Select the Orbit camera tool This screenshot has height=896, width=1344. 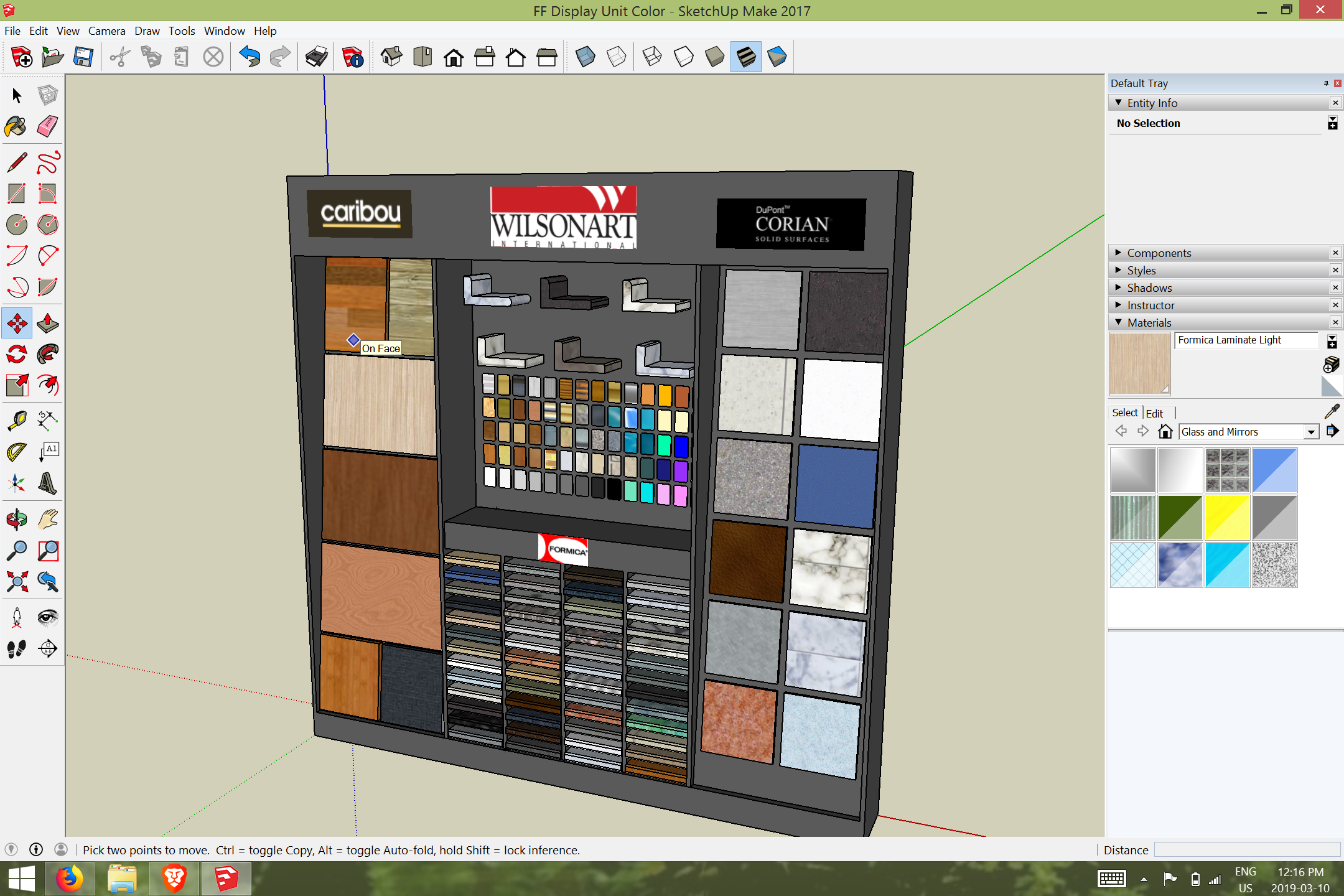coord(16,519)
